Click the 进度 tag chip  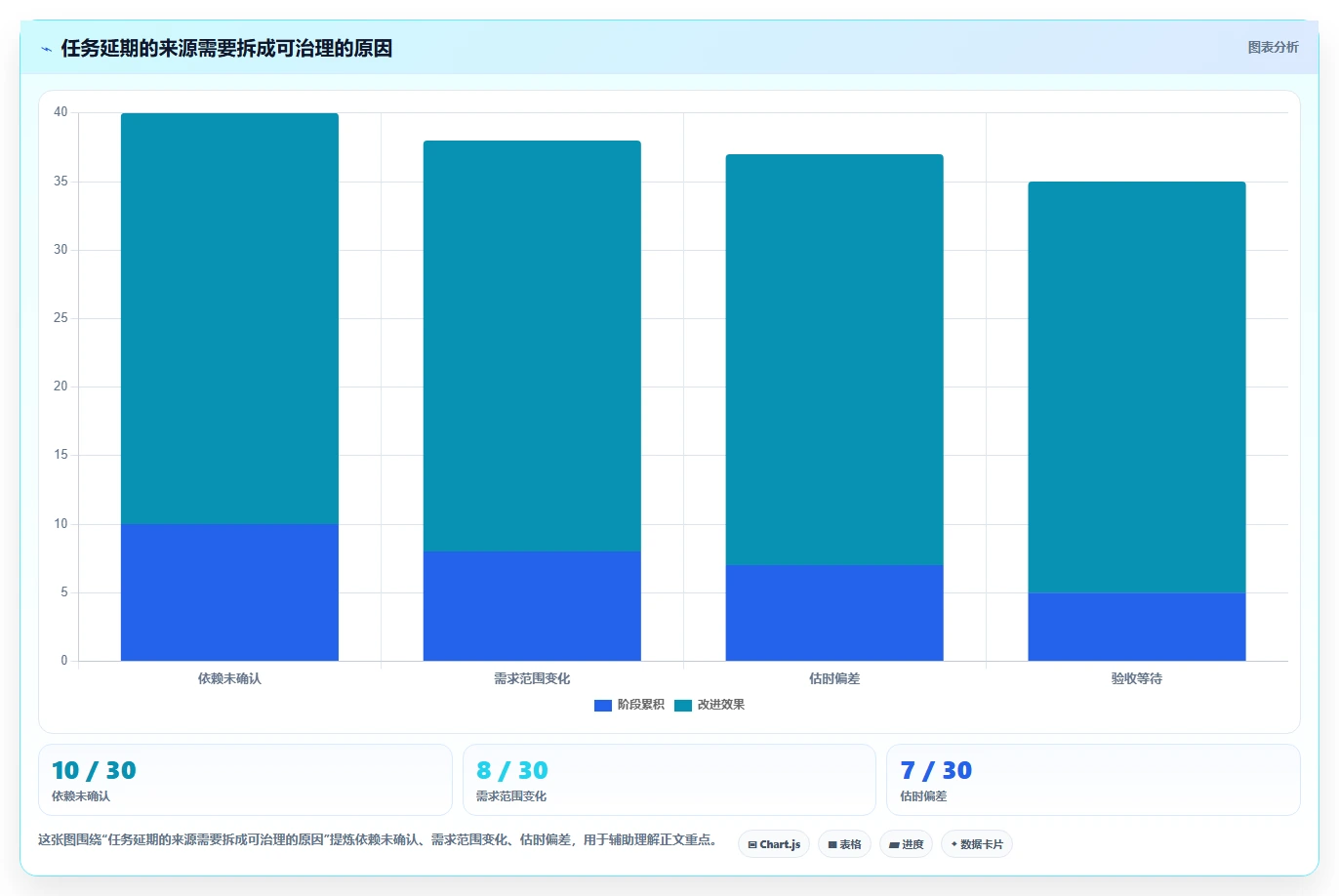[907, 844]
